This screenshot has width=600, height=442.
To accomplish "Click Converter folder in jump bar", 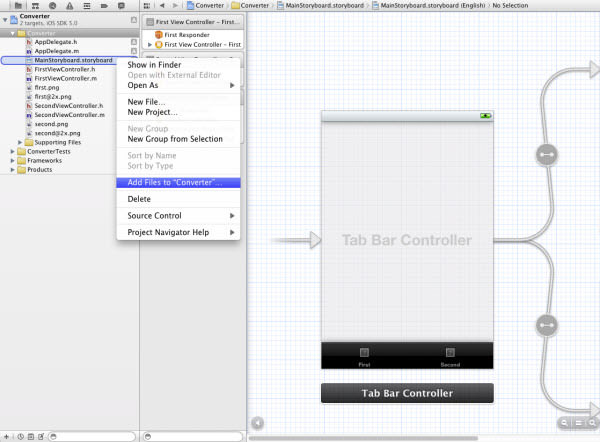I will 250,5.
